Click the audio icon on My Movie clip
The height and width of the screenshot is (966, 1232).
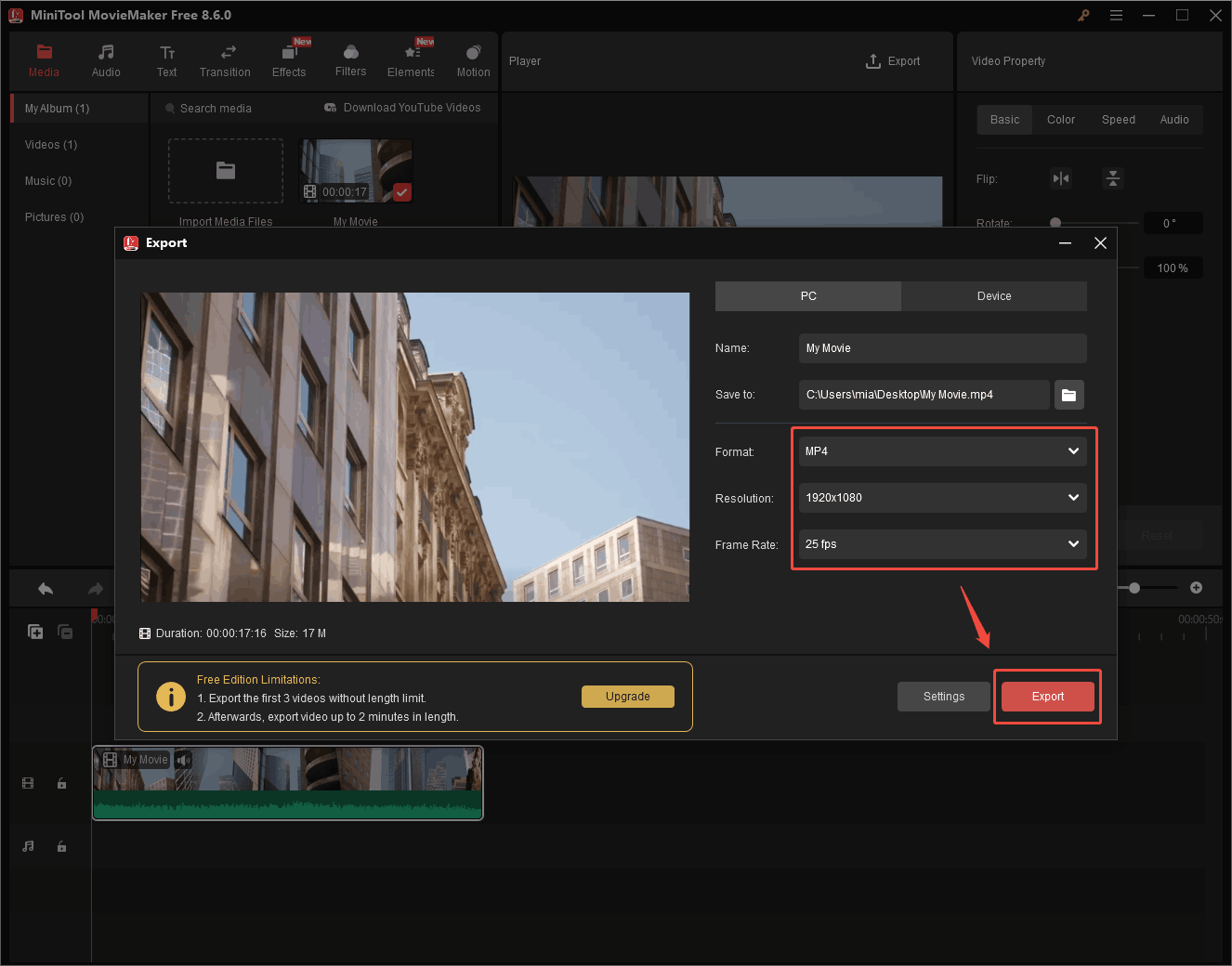click(x=184, y=760)
